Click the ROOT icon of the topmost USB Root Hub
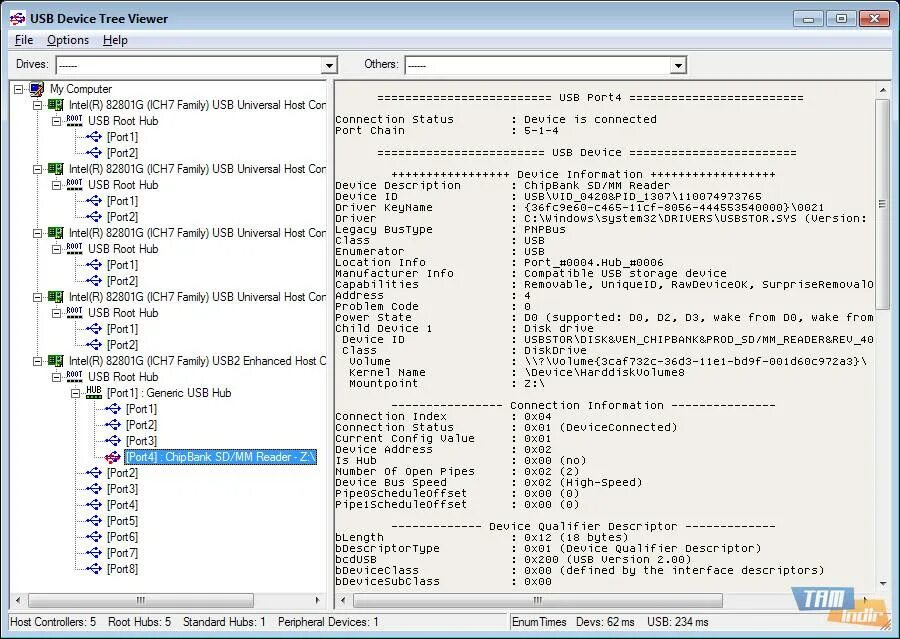The image size is (900, 639). 74,121
